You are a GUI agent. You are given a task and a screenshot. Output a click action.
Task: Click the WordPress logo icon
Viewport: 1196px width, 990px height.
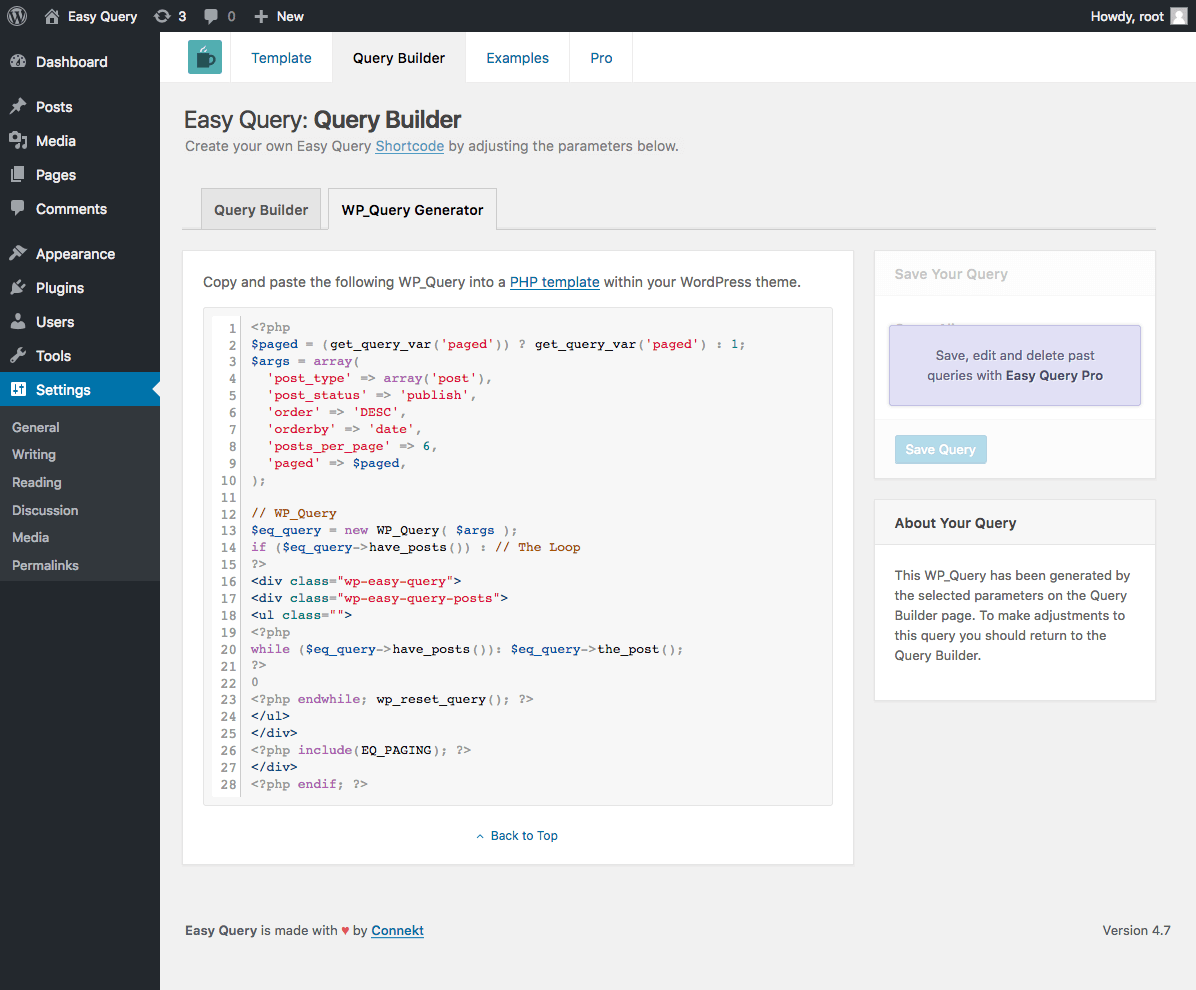[17, 16]
